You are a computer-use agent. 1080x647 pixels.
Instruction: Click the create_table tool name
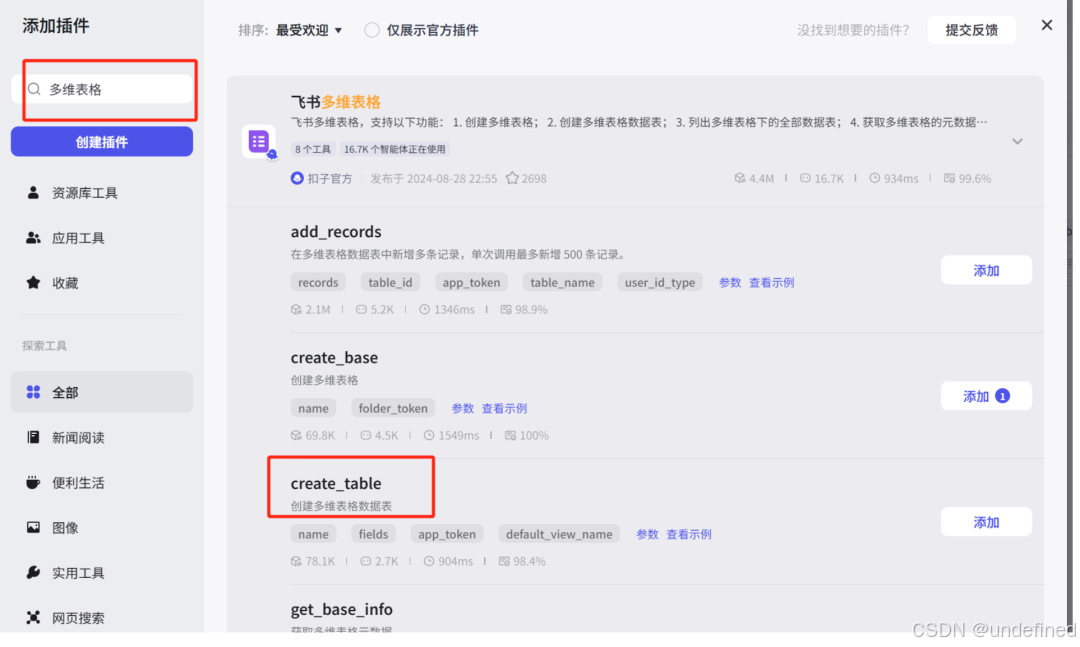(x=335, y=484)
